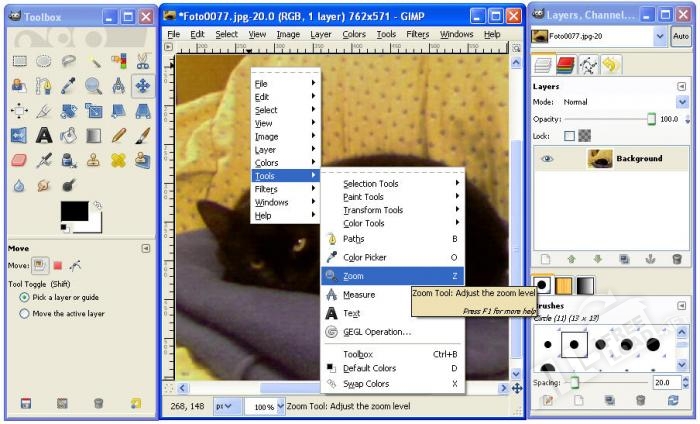Choose the Pencil tool
Screen dimensions: 700x424
point(119,135)
